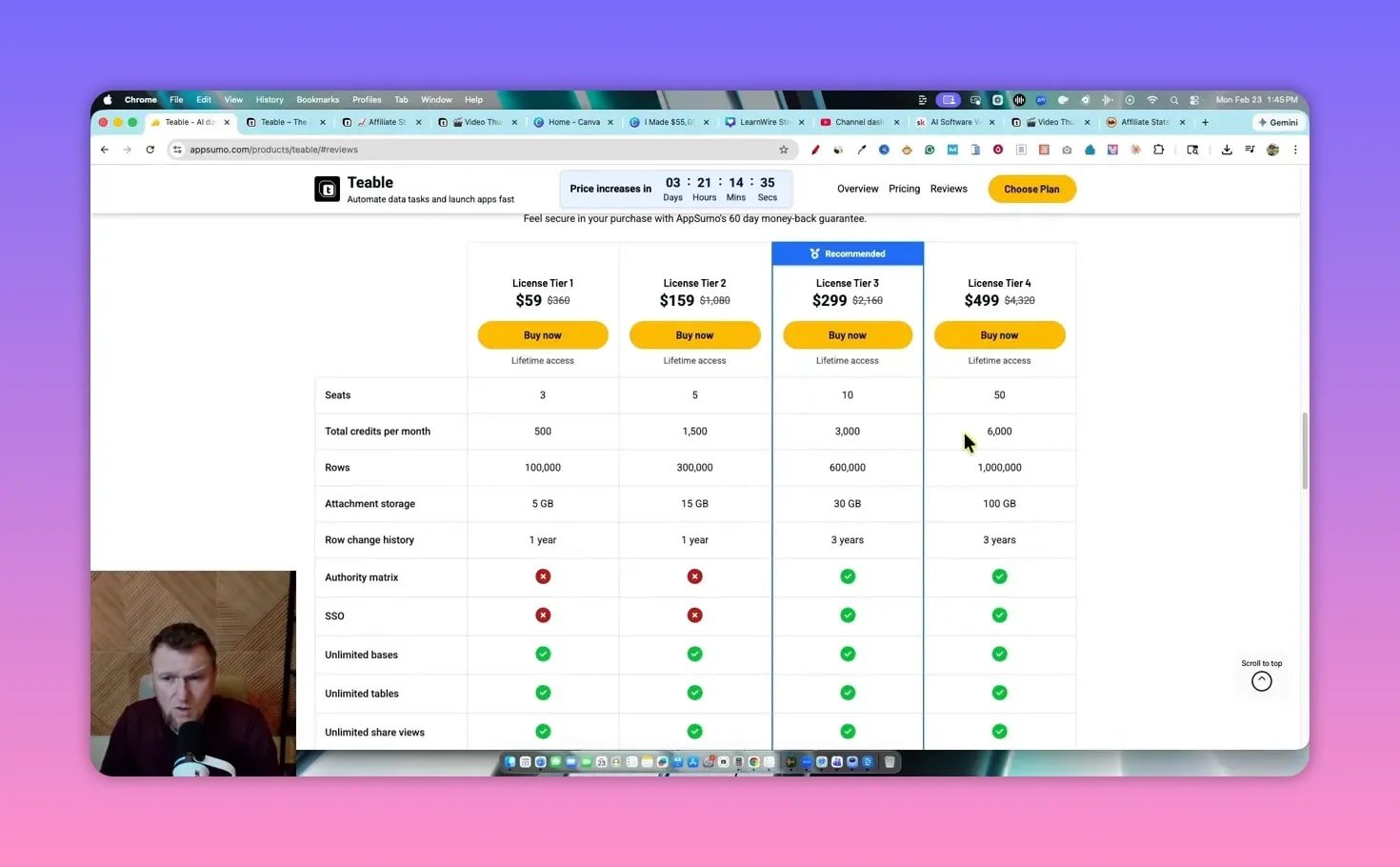This screenshot has width=1400, height=867.
Task: Click the camera screenshot extension icon
Action: pos(1067,150)
